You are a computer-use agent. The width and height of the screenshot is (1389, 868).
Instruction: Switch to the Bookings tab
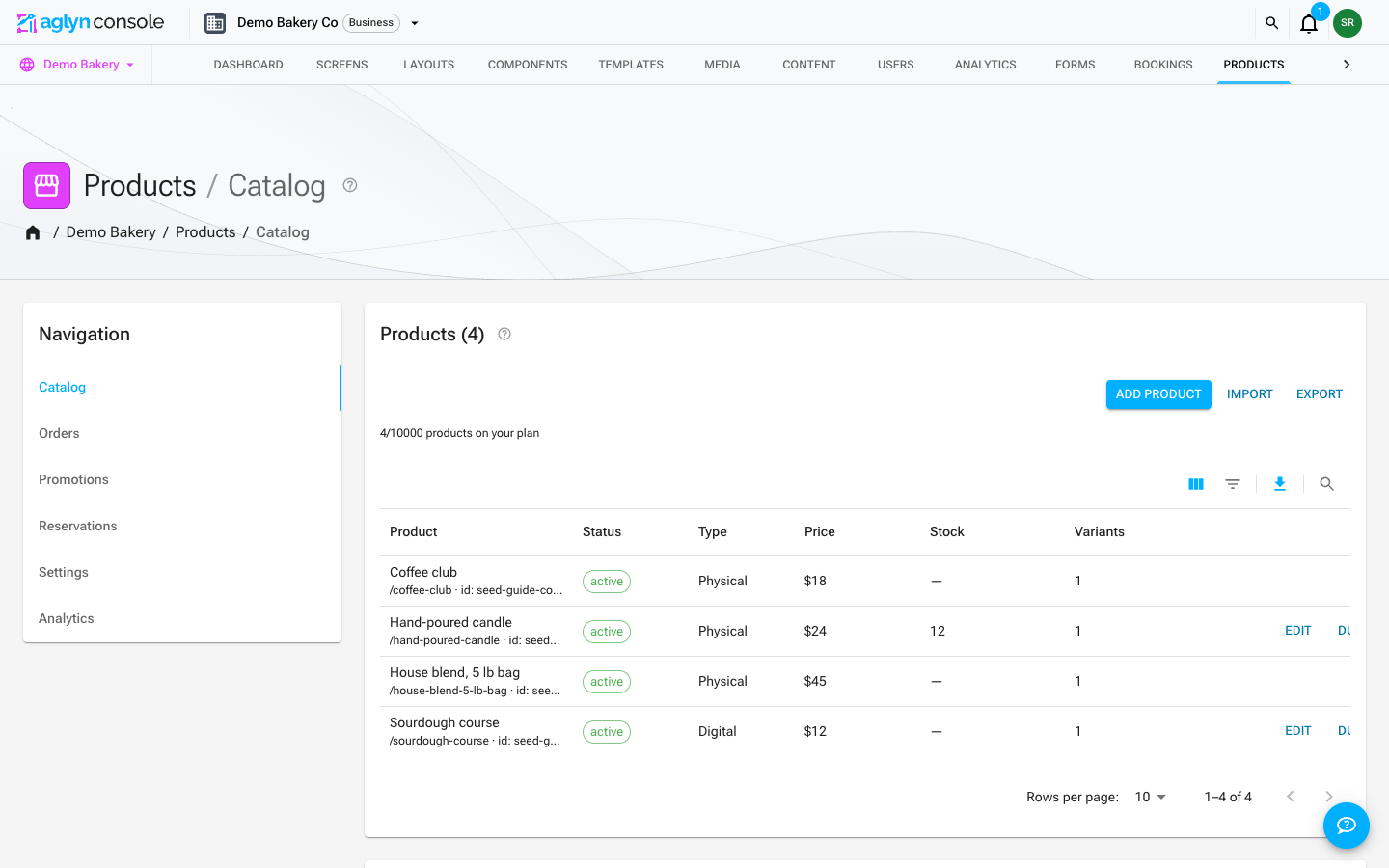(x=1163, y=65)
